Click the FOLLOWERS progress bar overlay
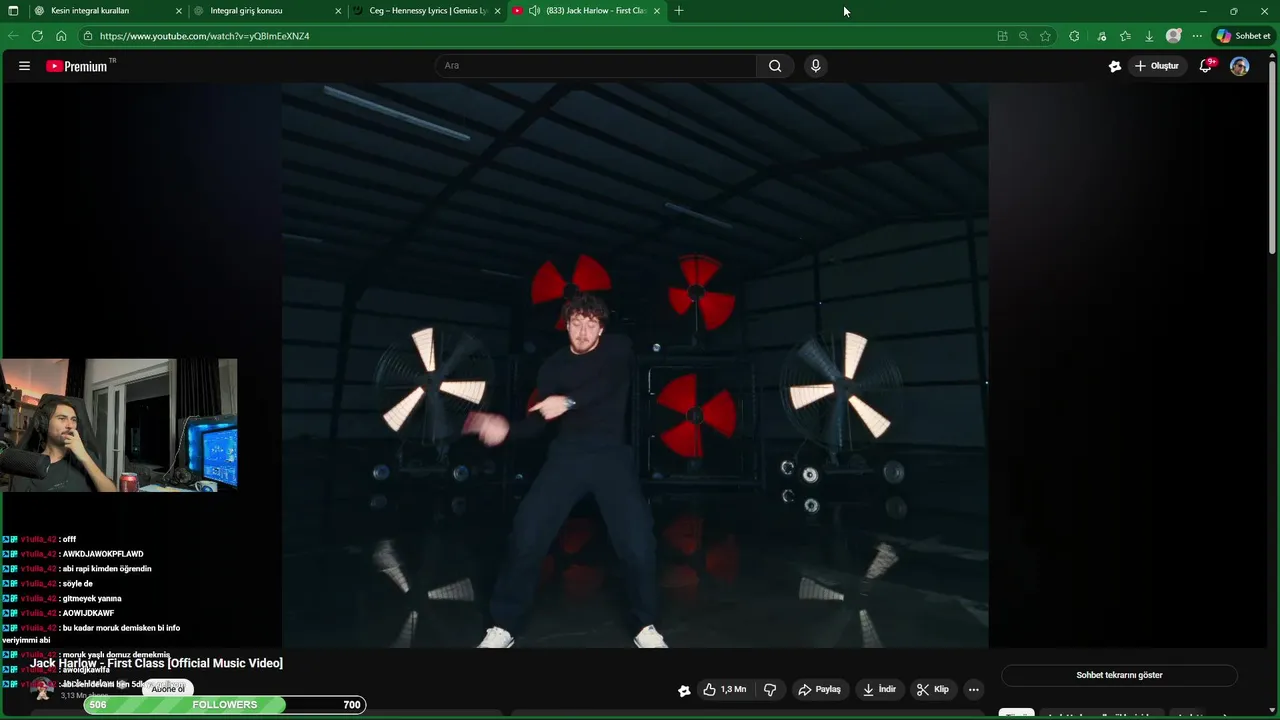Screen dimensions: 1280x720 pyautogui.click(x=225, y=705)
